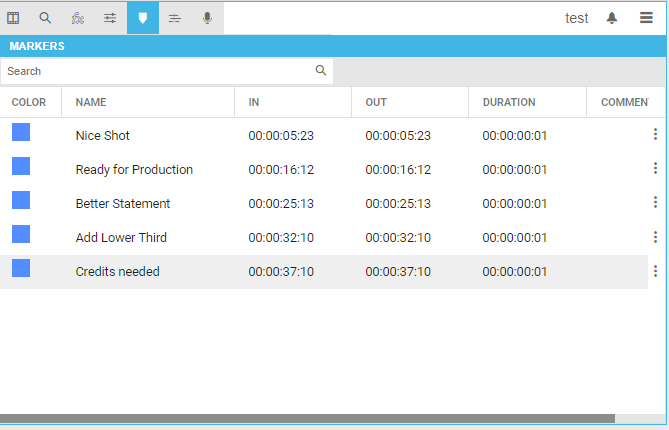Open options menu for Credits needed marker
This screenshot has height=430, width=669.
pos(655,271)
